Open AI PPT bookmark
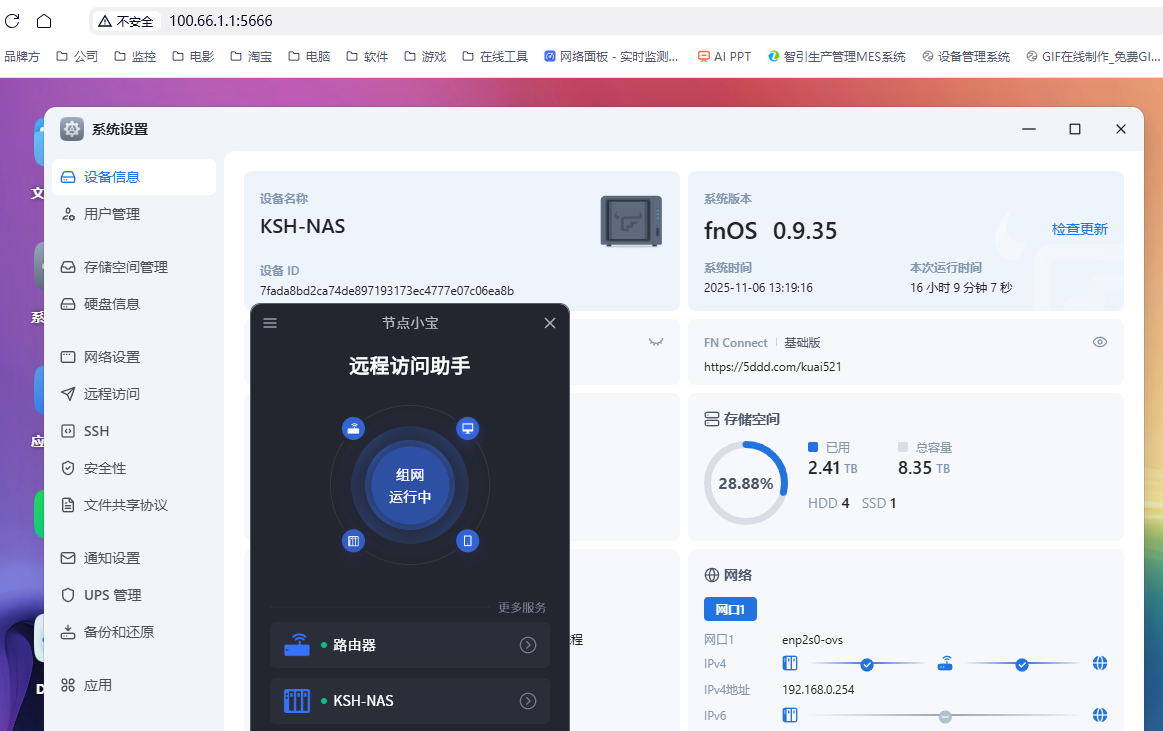This screenshot has width=1163, height=731. pos(725,56)
